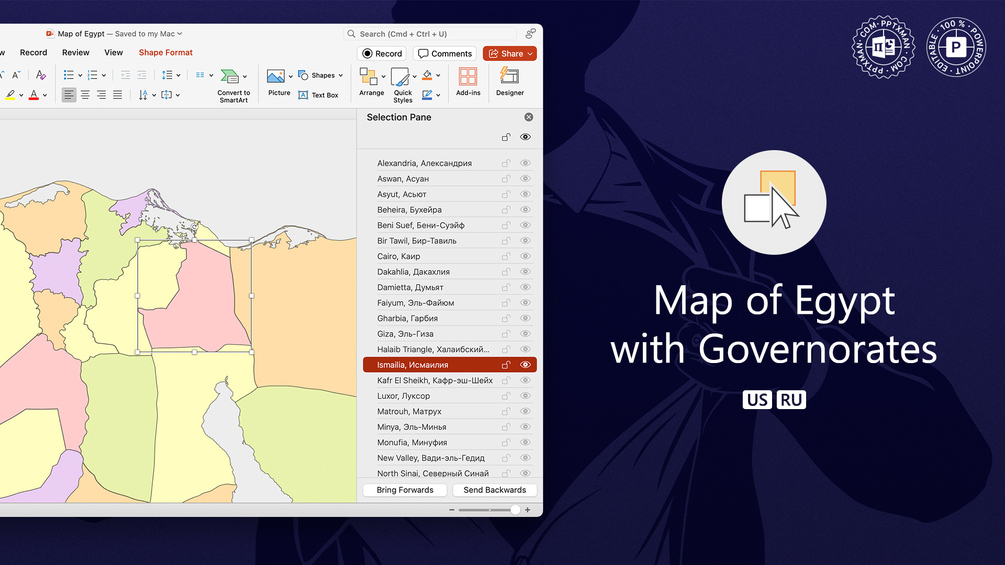Hide the Alexandria object
The width and height of the screenshot is (1005, 565).
(526, 163)
